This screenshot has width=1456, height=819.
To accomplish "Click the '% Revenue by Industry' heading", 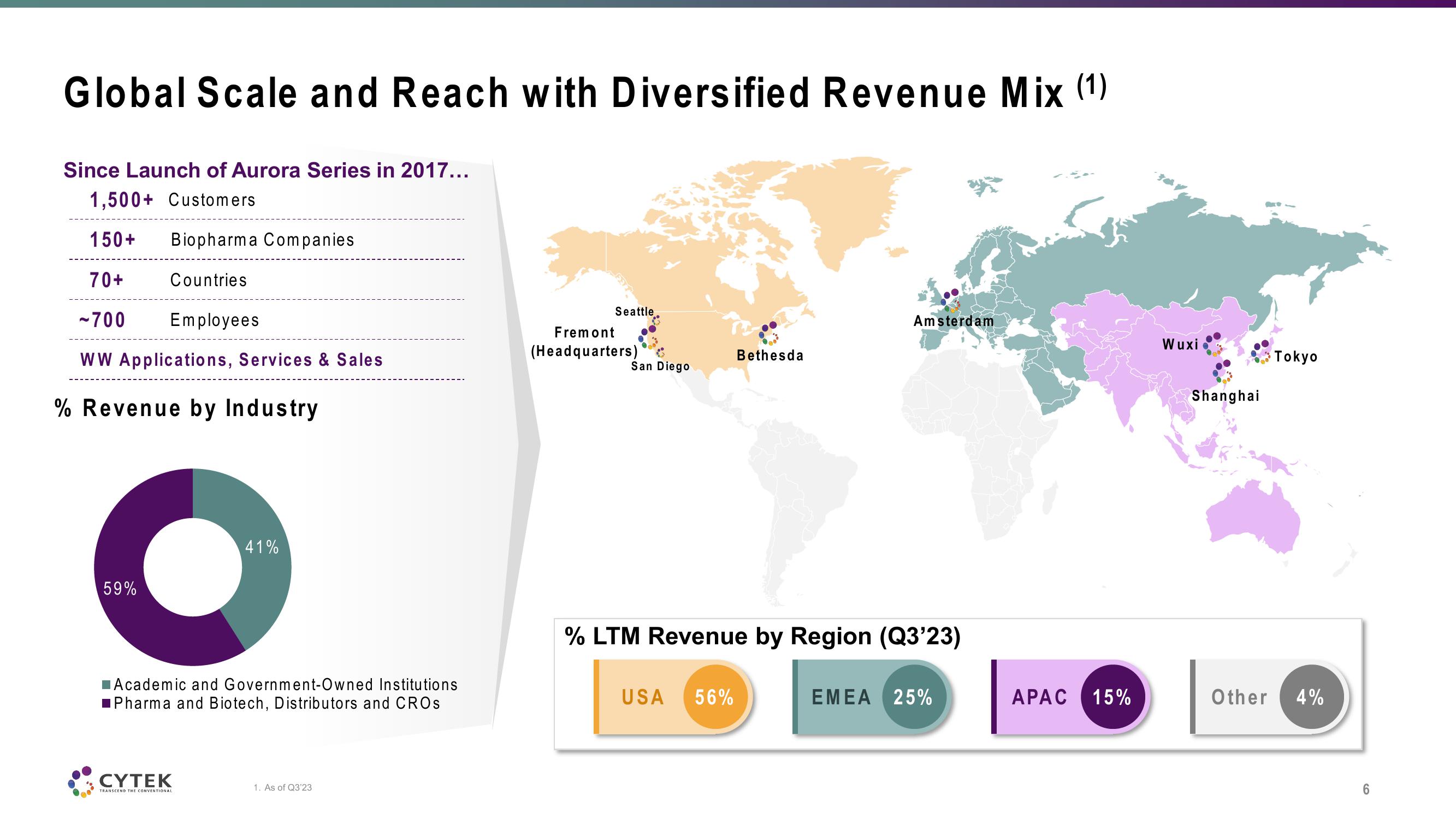I will (x=187, y=408).
